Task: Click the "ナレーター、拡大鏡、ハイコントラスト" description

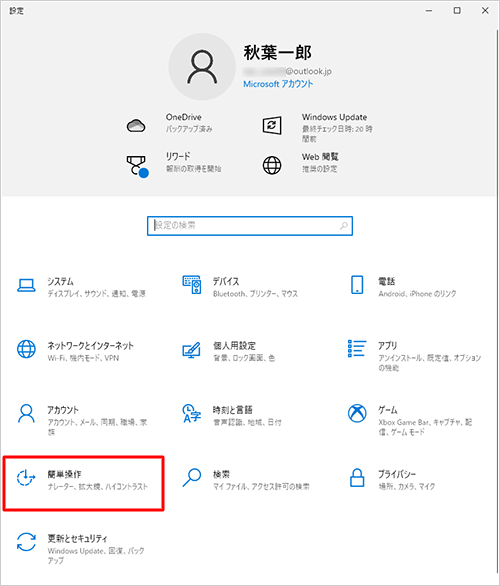Action: [98, 487]
